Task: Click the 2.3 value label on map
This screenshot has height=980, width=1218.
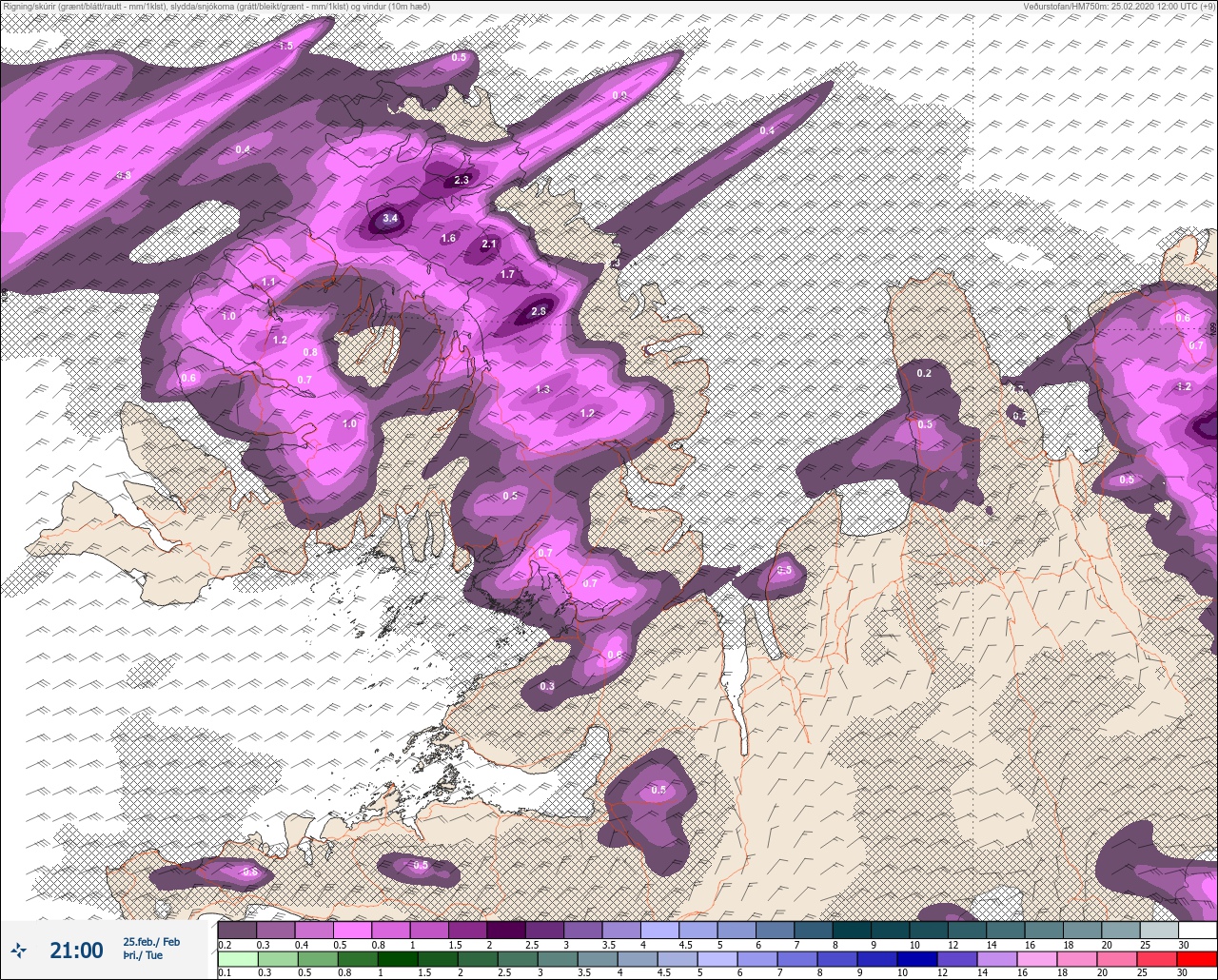Action: [x=462, y=180]
